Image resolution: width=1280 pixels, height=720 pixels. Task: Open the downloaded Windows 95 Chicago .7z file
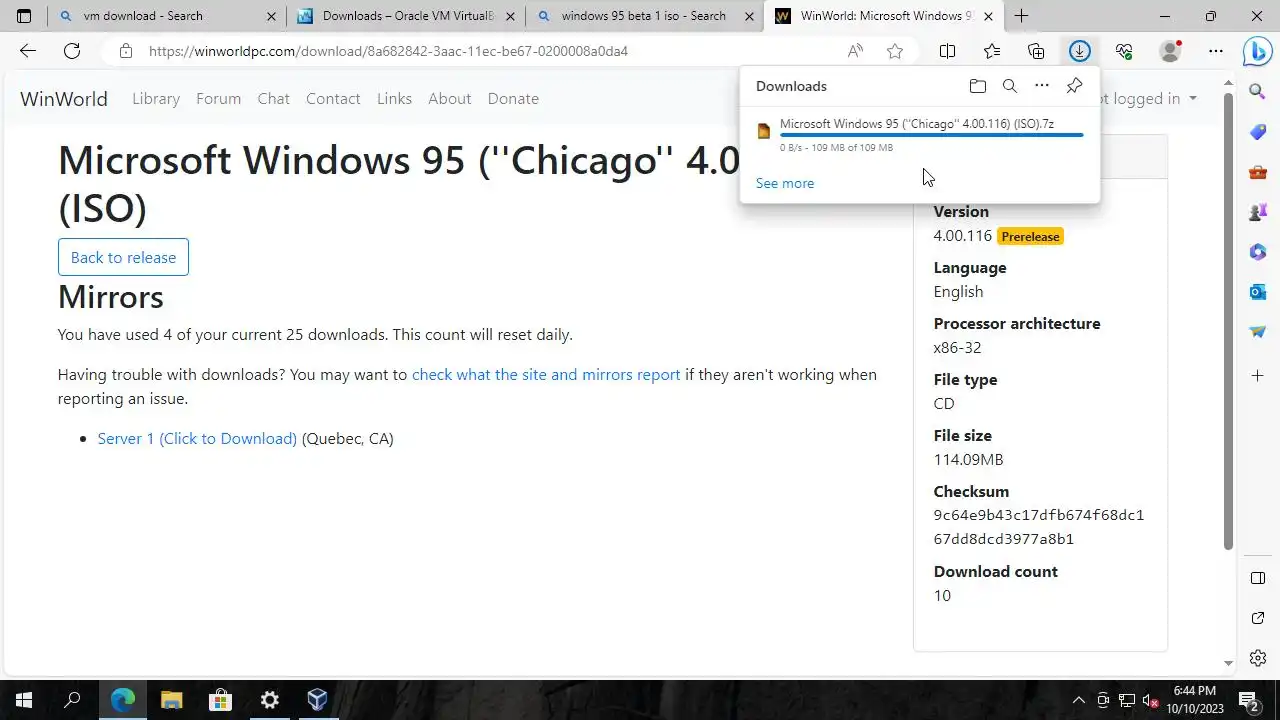tap(917, 124)
